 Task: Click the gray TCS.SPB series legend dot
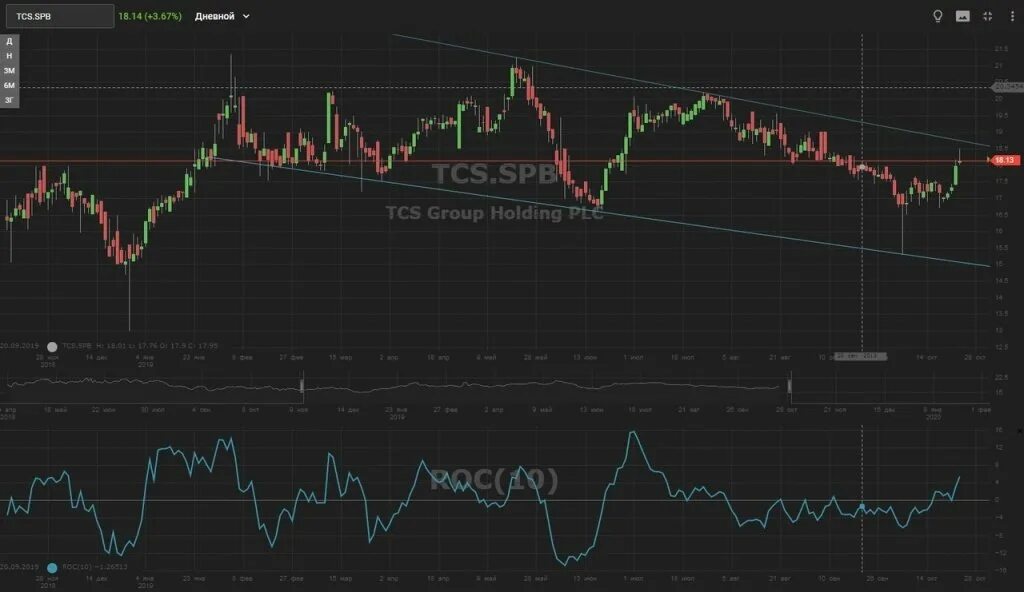pos(52,346)
